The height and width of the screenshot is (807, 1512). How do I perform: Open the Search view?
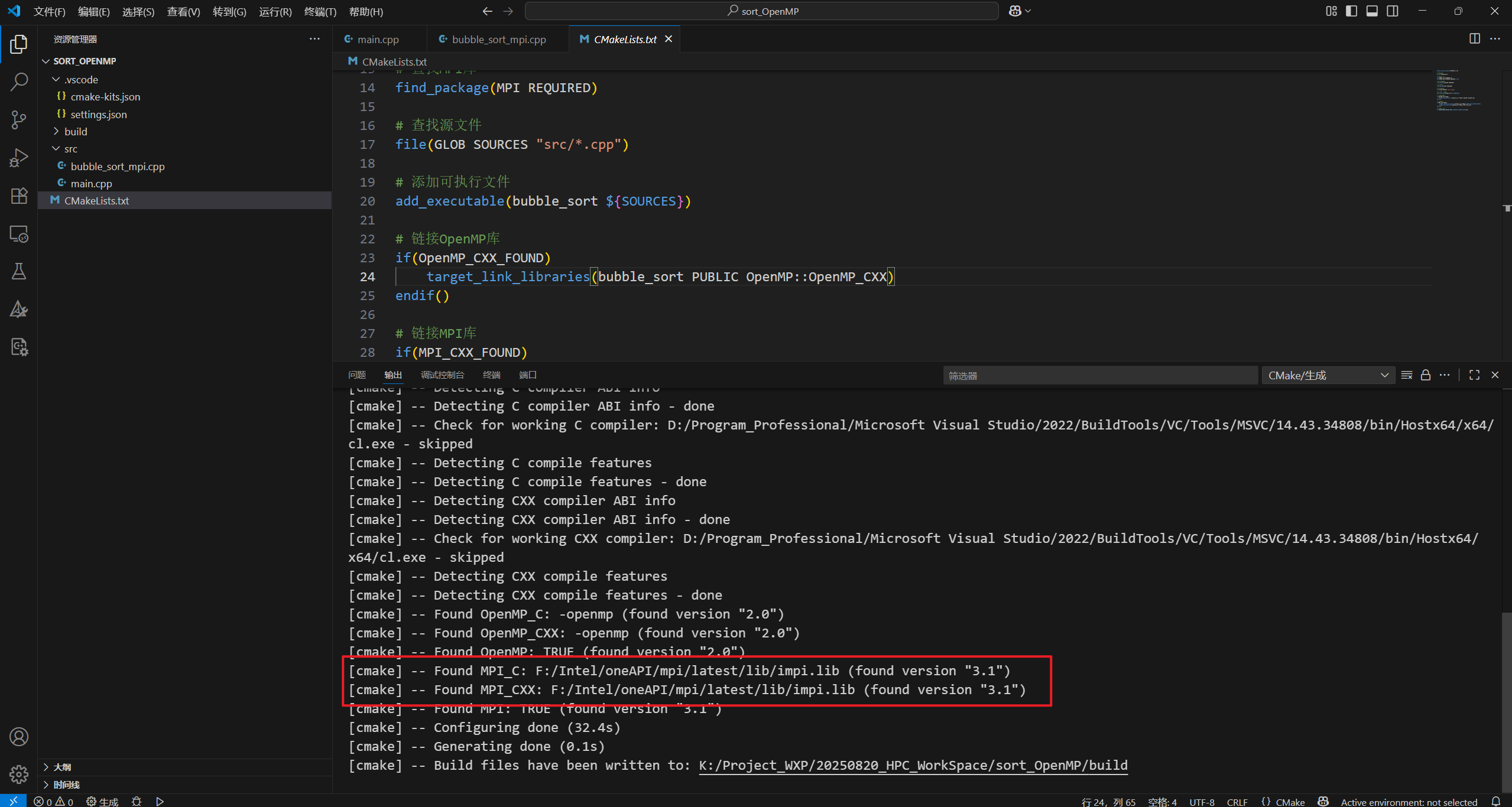pos(19,81)
